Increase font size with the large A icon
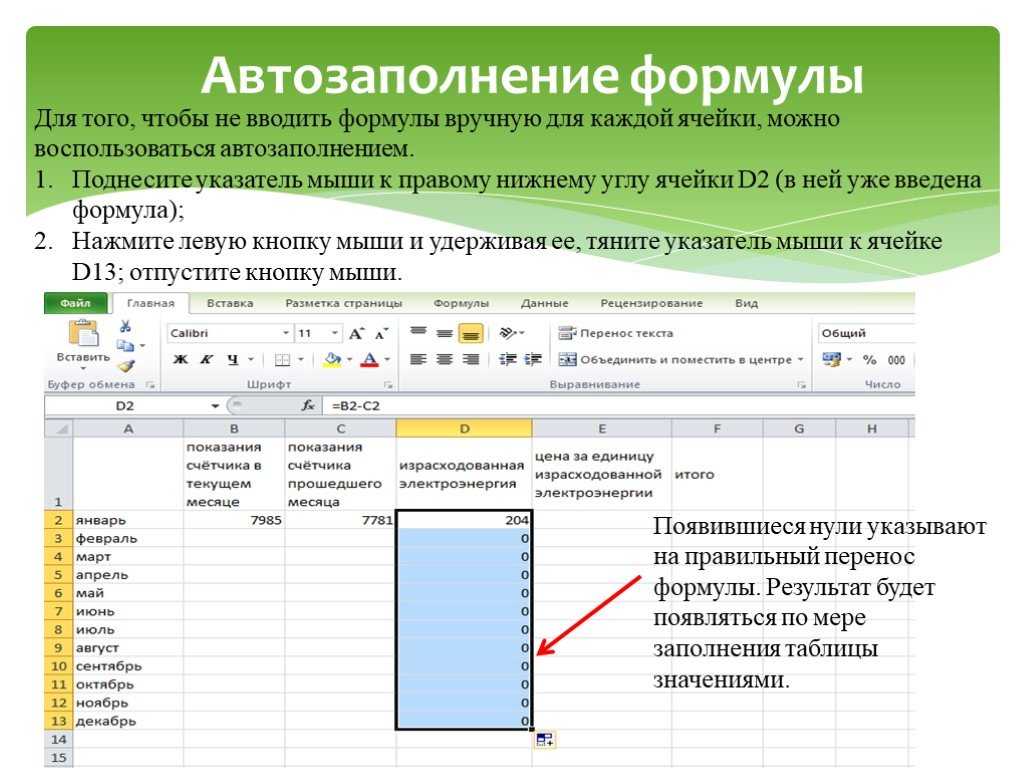The image size is (1024, 768). (356, 334)
